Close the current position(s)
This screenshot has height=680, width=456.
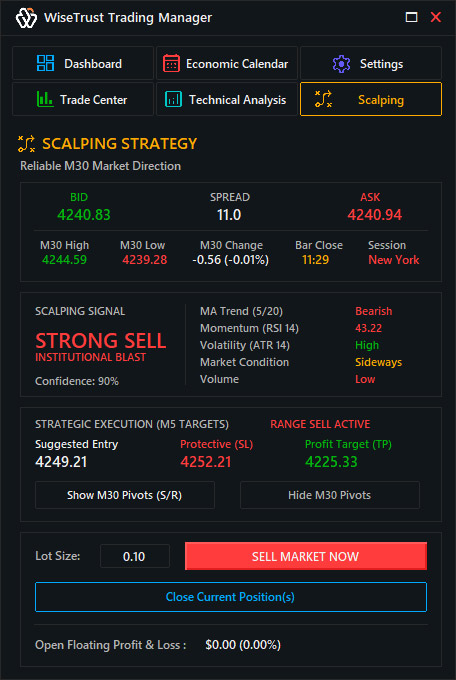(x=231, y=597)
